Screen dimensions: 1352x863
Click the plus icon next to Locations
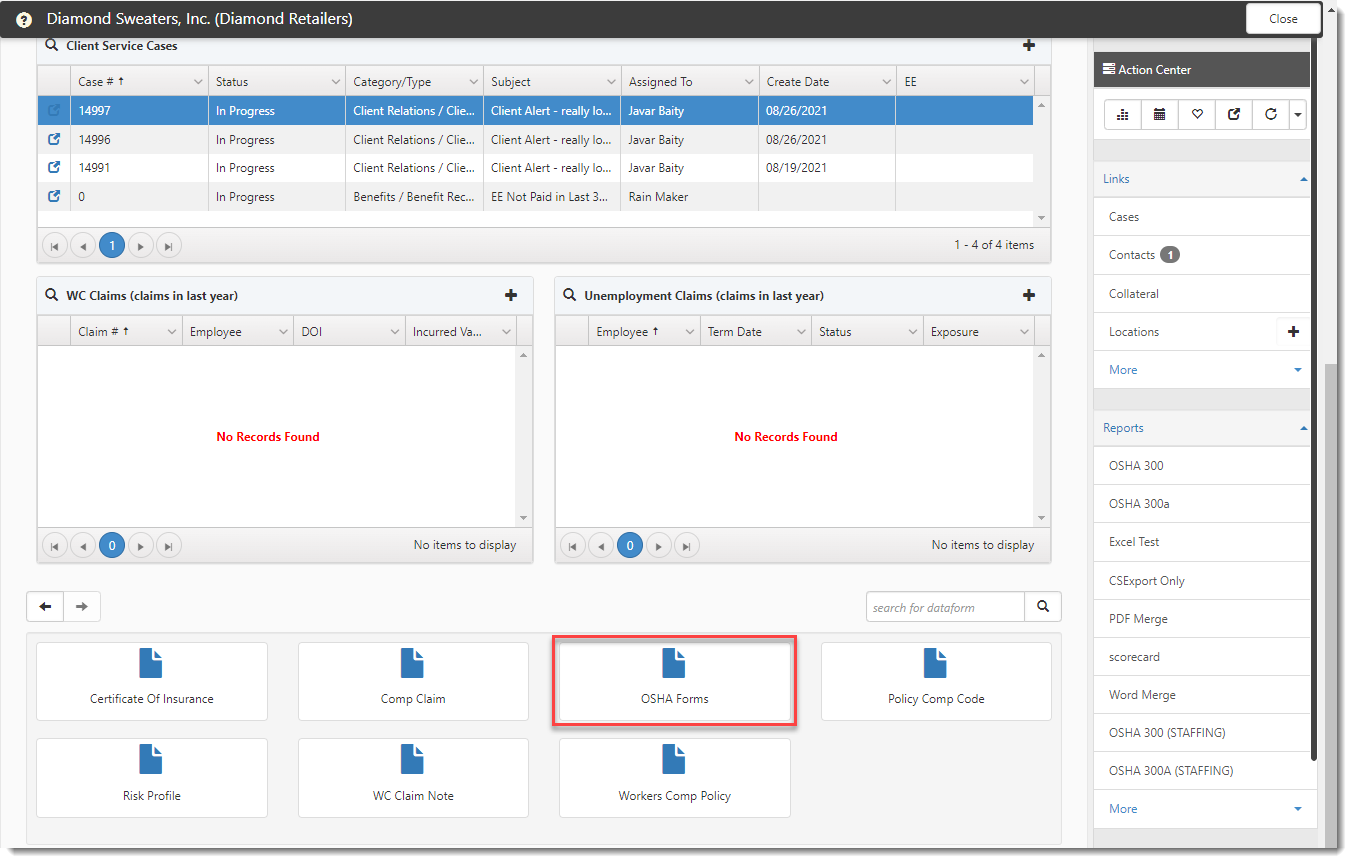pyautogui.click(x=1293, y=332)
